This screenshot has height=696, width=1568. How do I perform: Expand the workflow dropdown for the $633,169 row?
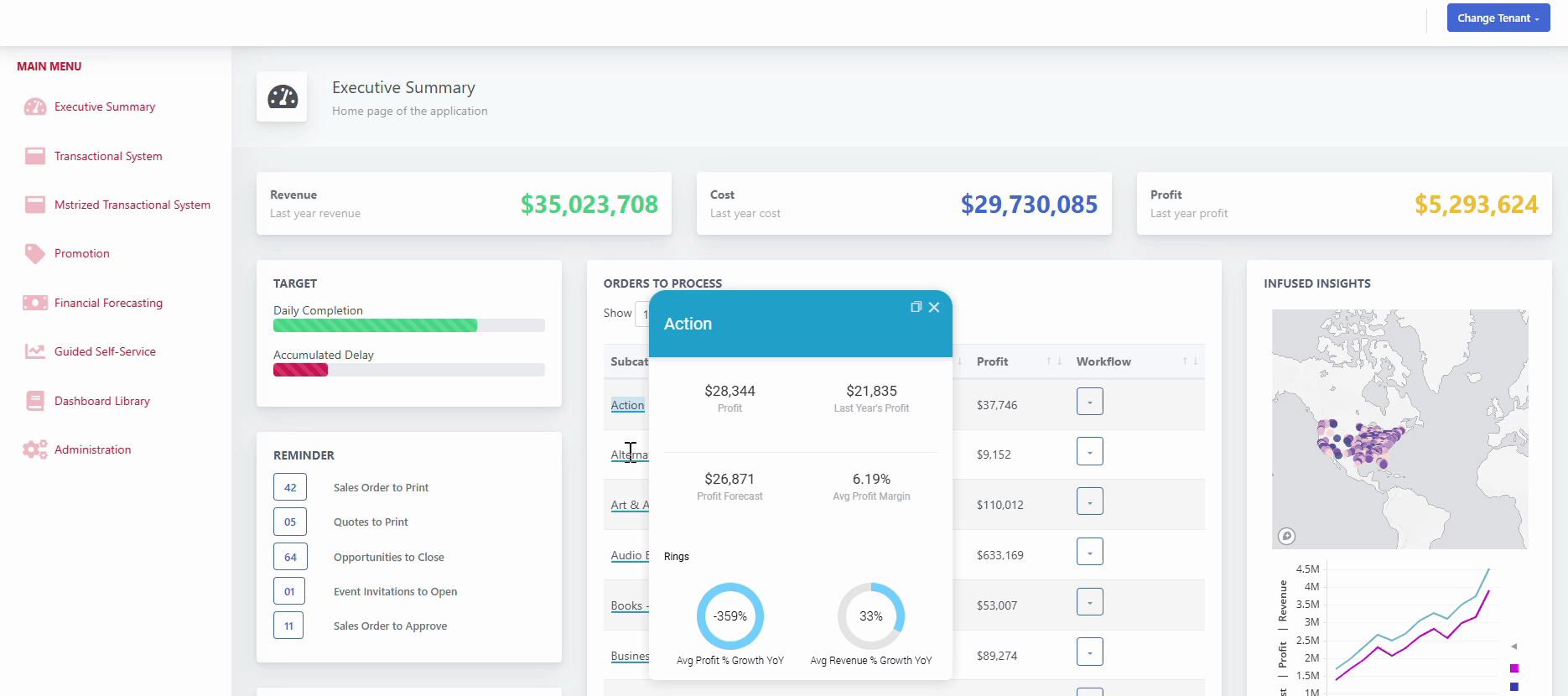pyautogui.click(x=1089, y=552)
